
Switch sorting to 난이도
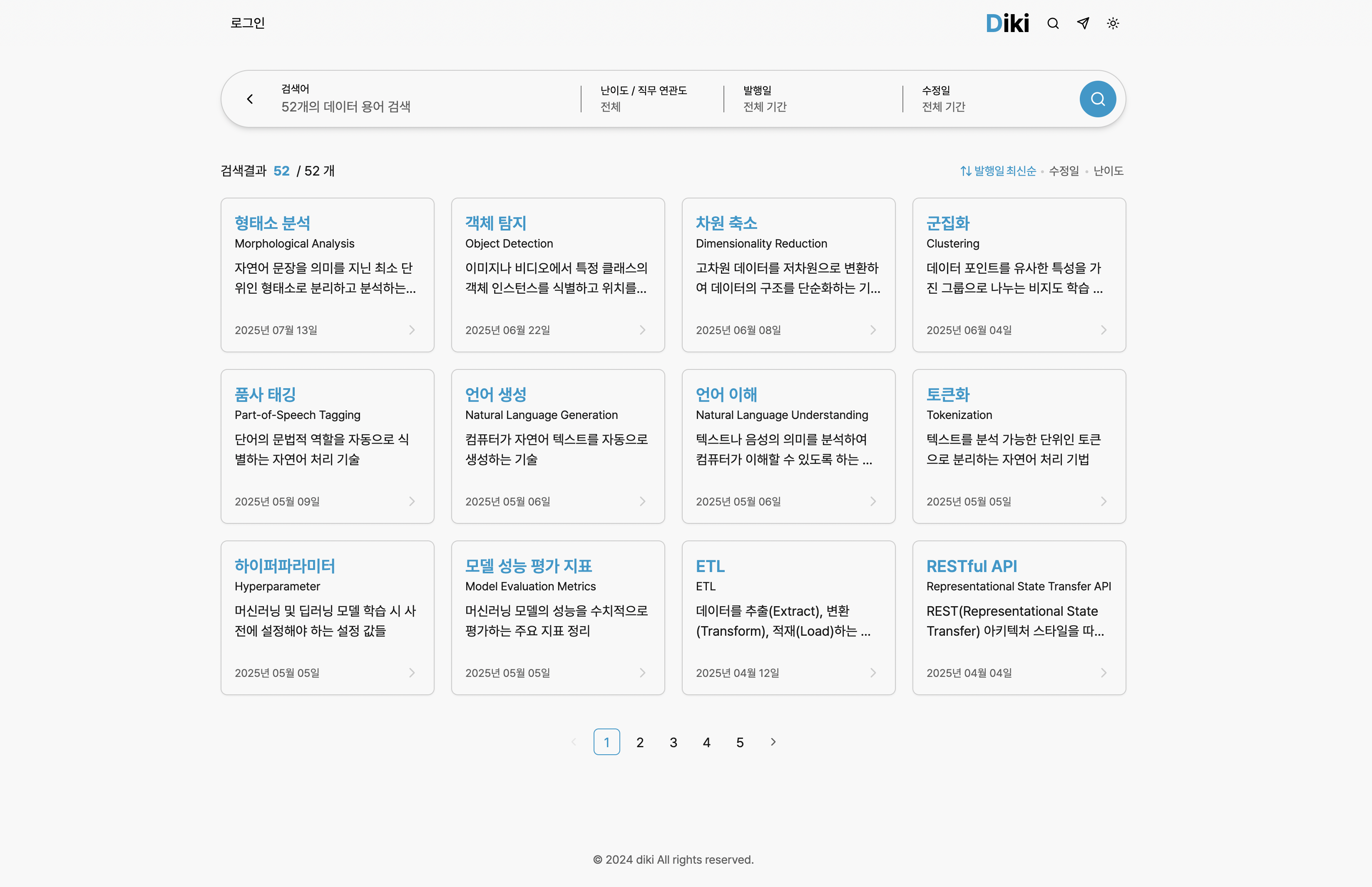[1108, 171]
